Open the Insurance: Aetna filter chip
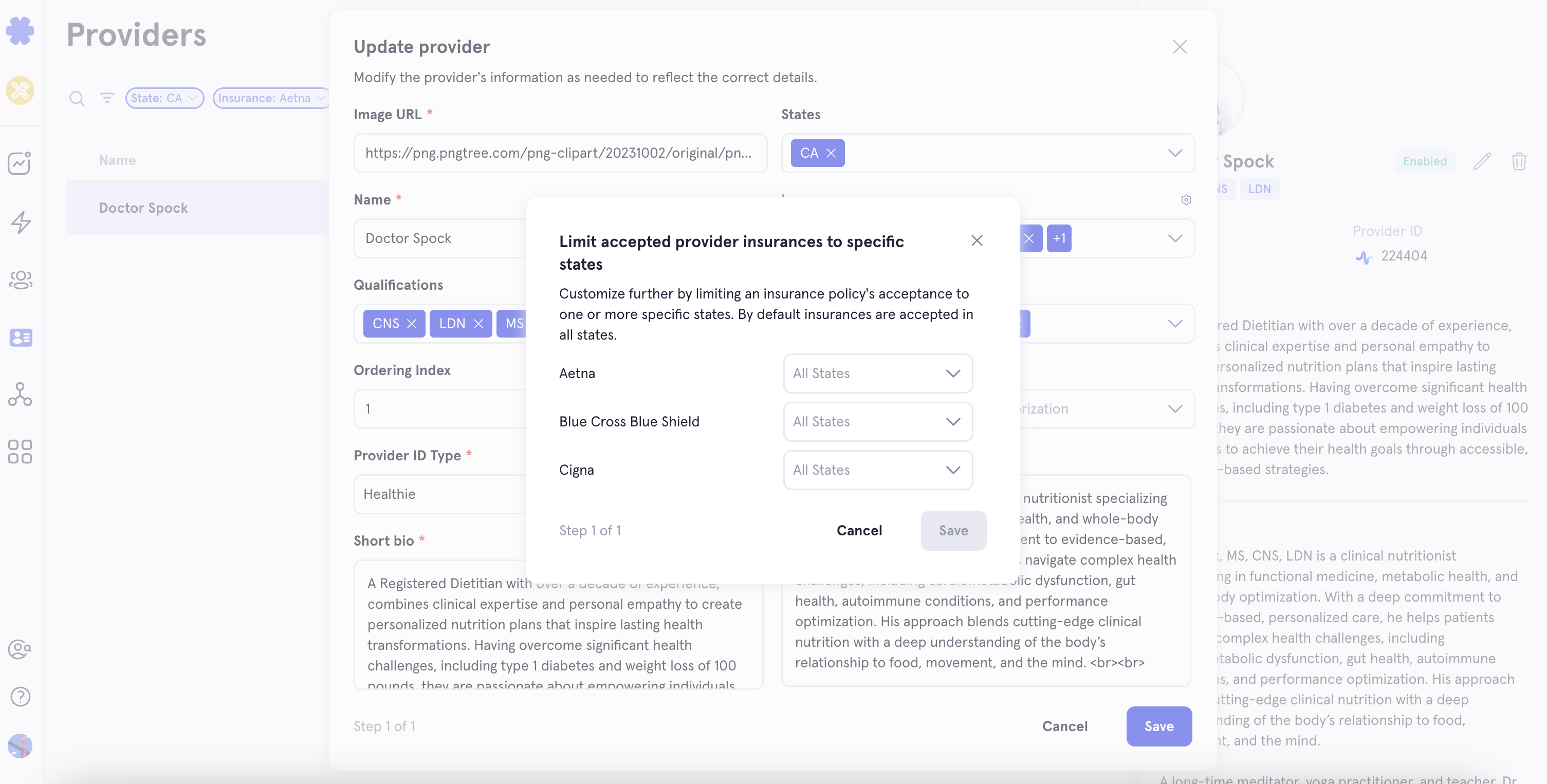1547x784 pixels. coord(271,98)
